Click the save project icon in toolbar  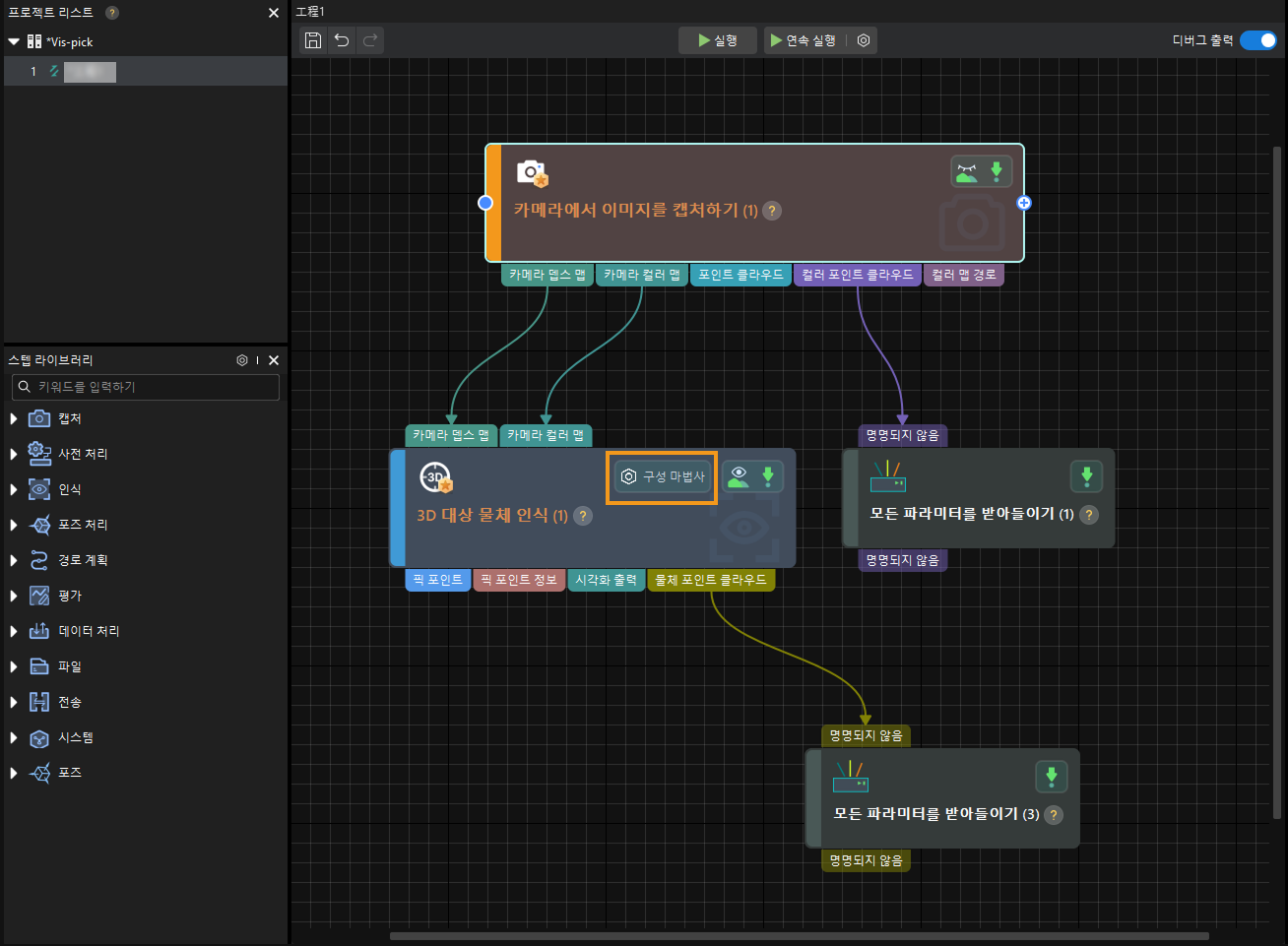pos(313,40)
